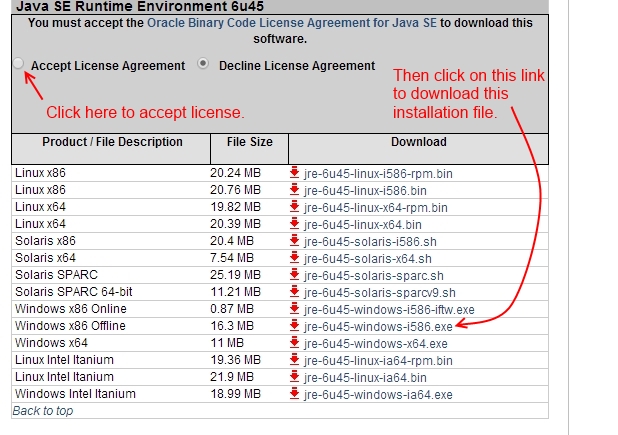Download jre-6u45-solaris-x64.sh link
618x435 pixels.
[368, 258]
